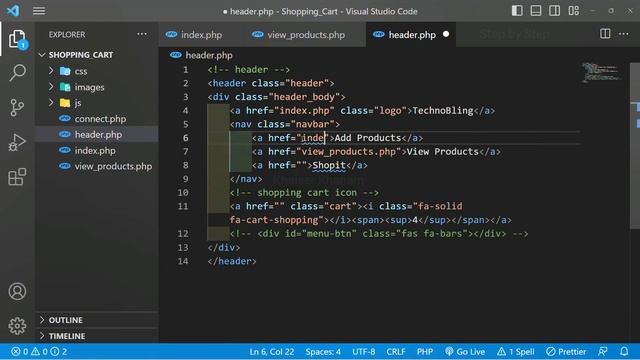
Task: Collapse the SHOPPING_CART root folder
Action: [81, 55]
